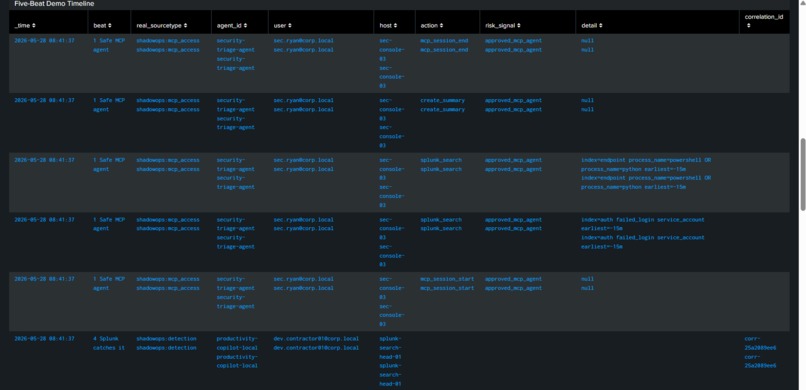Click the mcp_session_end action cell
The height and width of the screenshot is (390, 806).
[x=444, y=45]
